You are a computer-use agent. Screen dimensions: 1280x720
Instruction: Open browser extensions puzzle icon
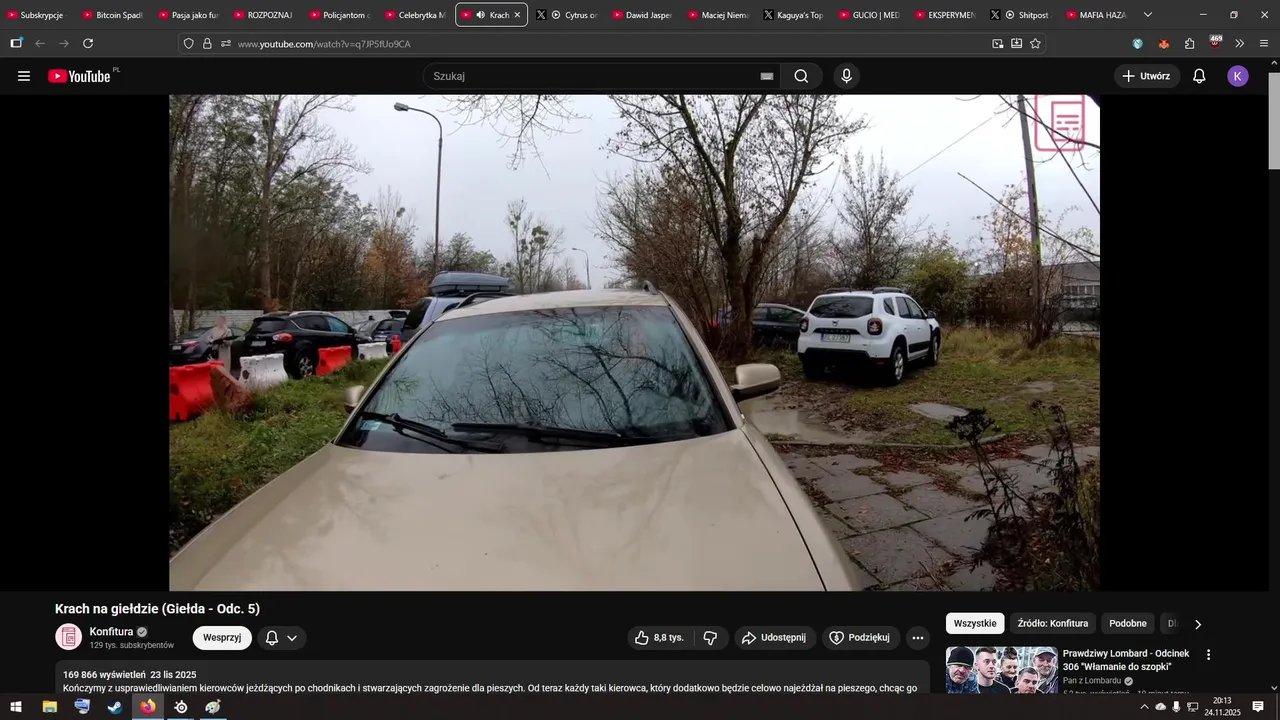pos(1189,44)
